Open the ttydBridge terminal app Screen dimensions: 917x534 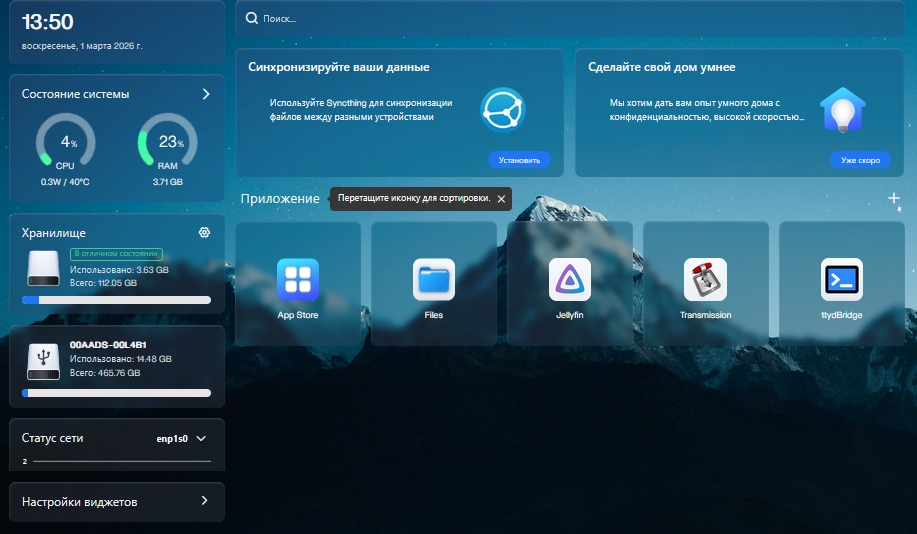[x=841, y=280]
